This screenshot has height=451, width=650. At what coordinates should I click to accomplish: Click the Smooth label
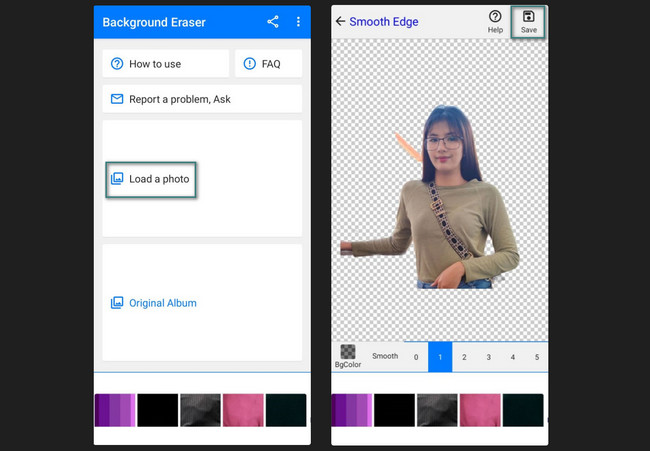pos(385,356)
